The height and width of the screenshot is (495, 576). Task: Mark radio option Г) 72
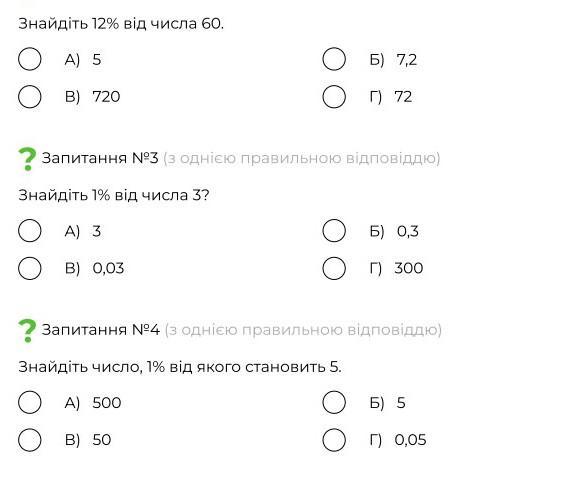(334, 97)
